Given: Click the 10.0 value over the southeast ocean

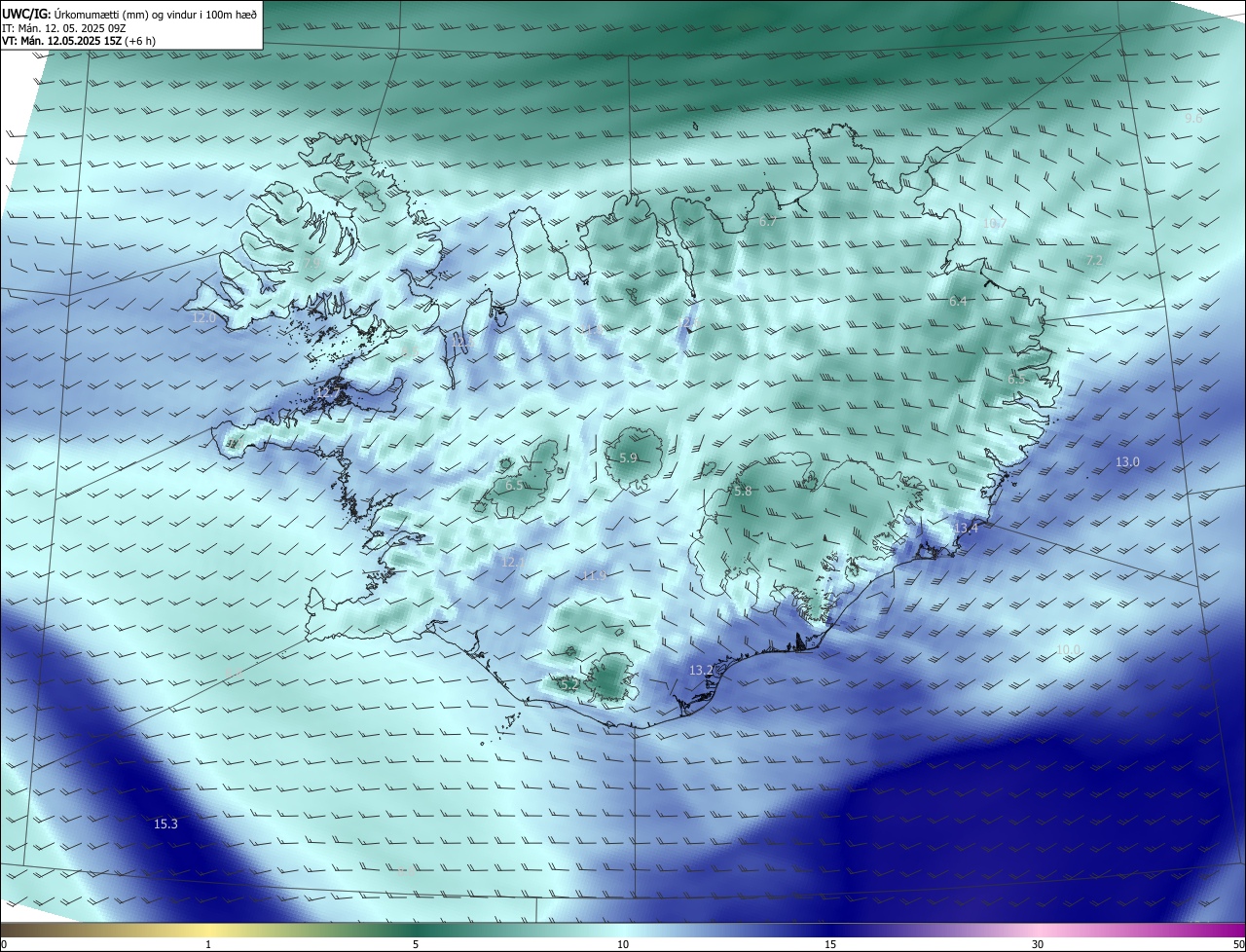Looking at the screenshot, I should point(1068,650).
